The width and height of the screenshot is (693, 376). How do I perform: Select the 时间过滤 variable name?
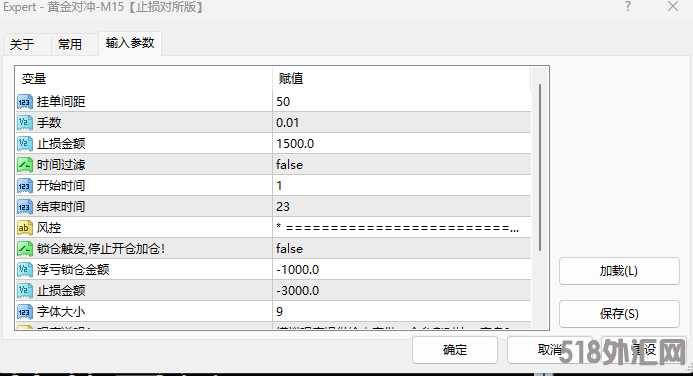61,165
